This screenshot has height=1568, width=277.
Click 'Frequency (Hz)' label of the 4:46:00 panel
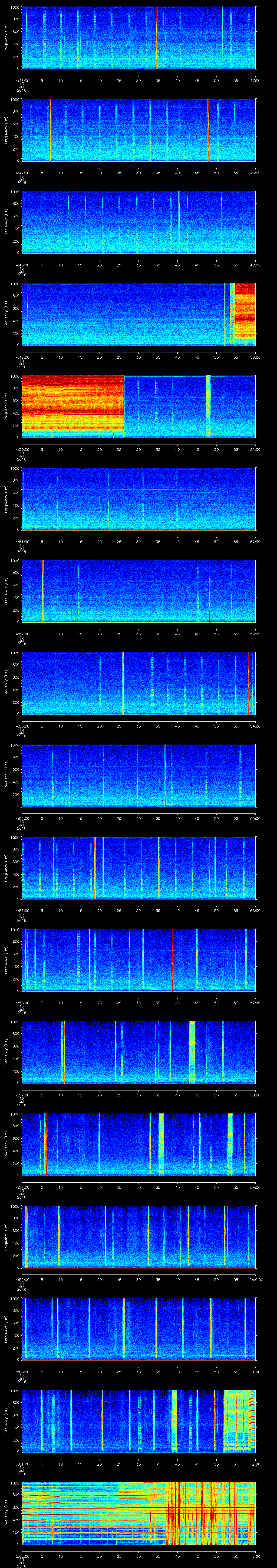tap(6, 38)
